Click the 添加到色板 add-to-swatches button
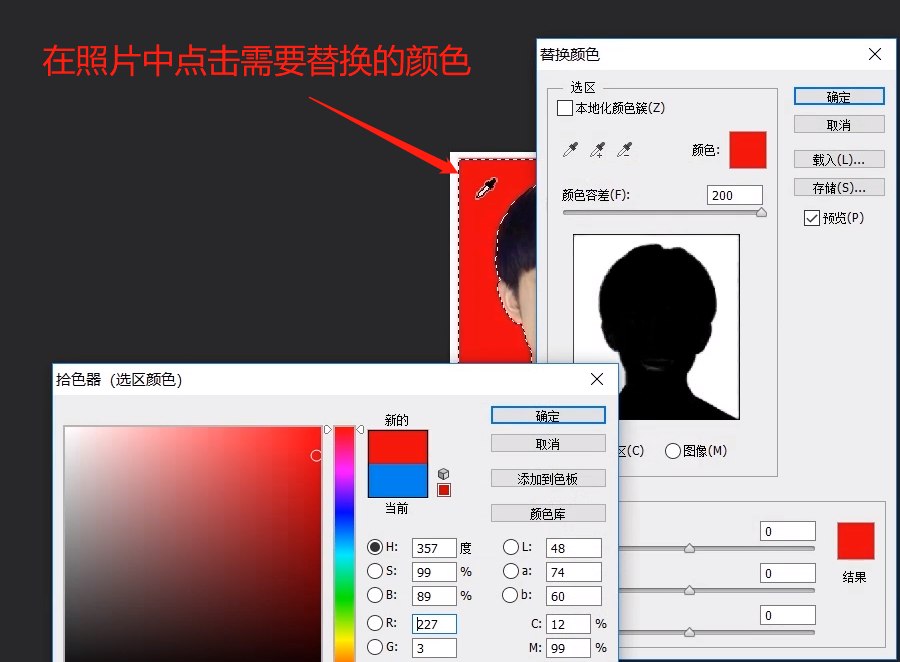 [548, 478]
